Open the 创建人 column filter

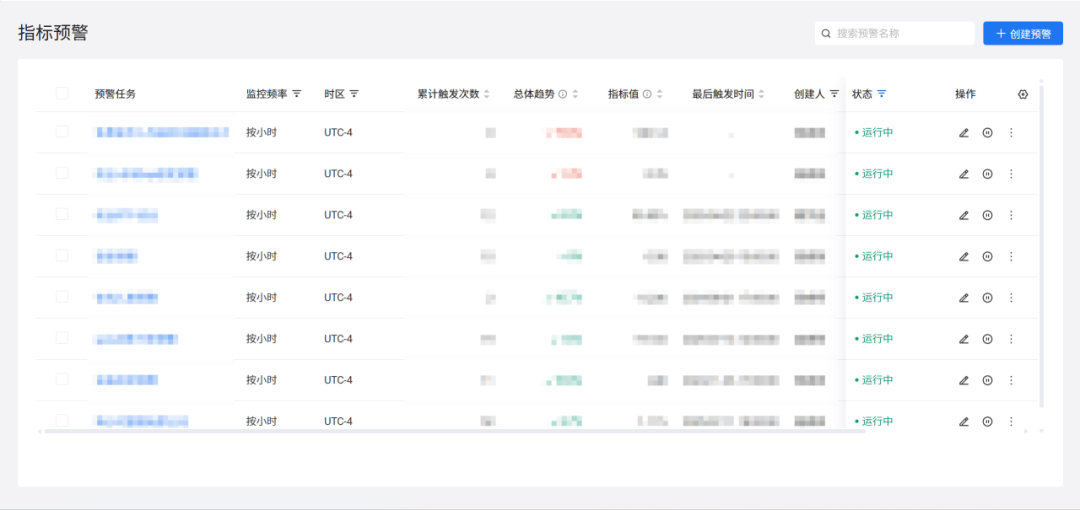pos(834,94)
